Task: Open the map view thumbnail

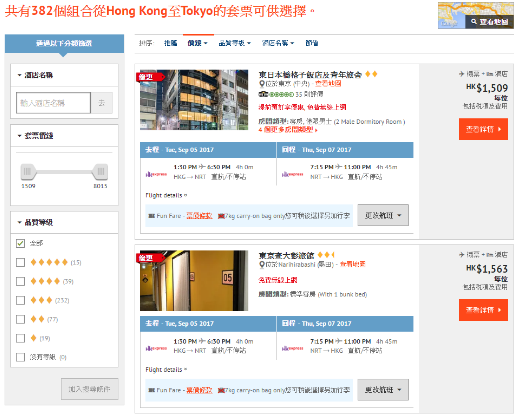Action: pyautogui.click(x=476, y=15)
